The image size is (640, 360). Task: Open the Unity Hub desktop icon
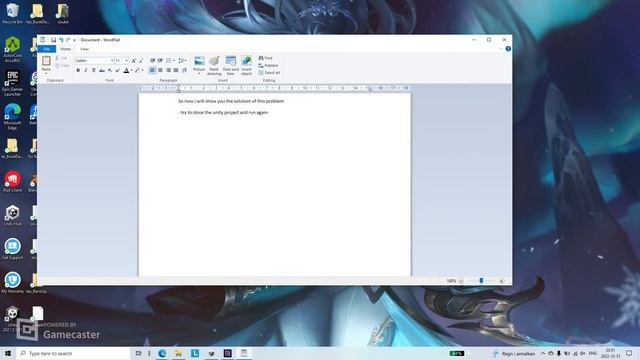click(x=12, y=216)
